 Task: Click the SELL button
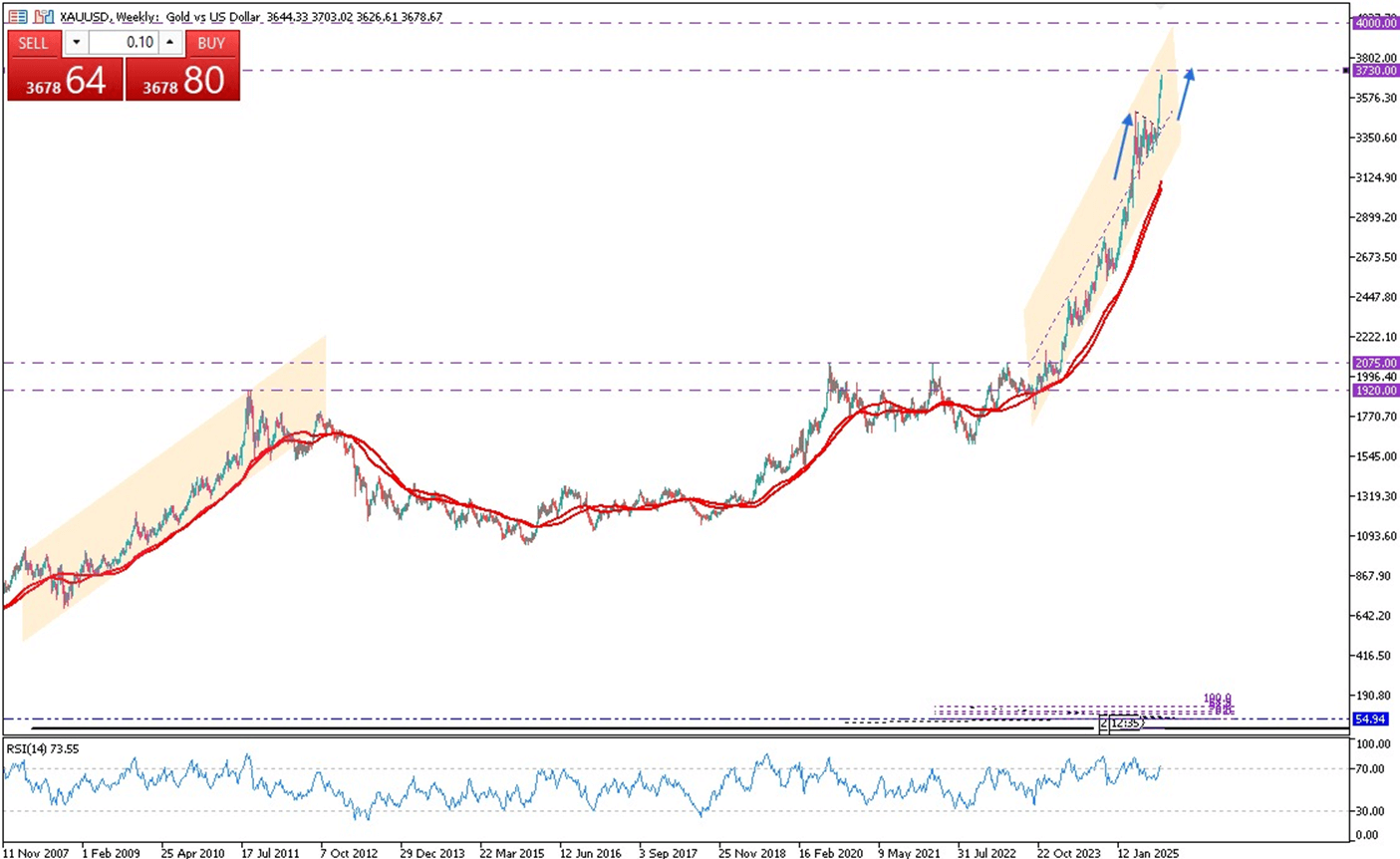[x=34, y=43]
